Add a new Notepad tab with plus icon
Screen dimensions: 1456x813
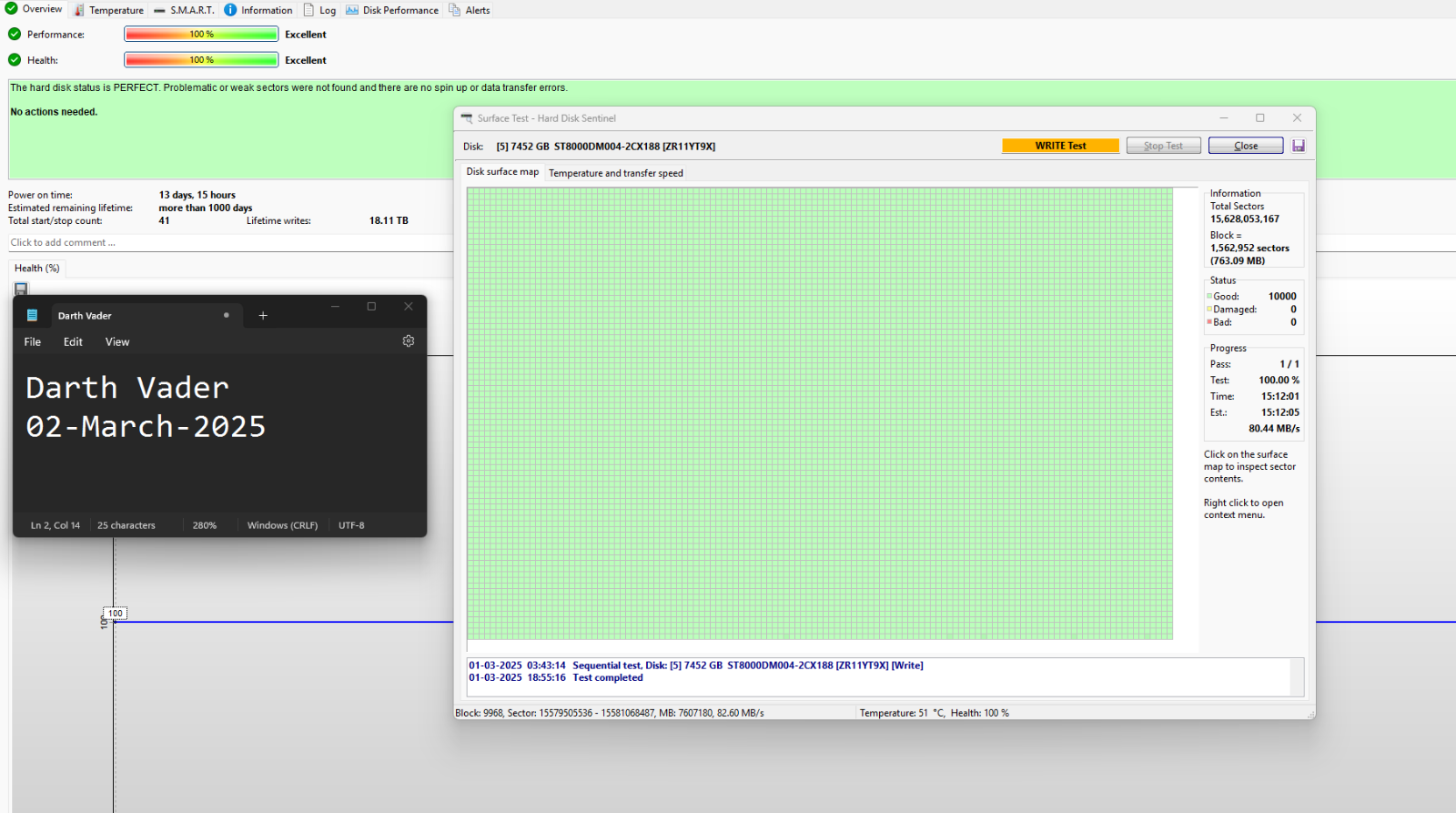(263, 316)
